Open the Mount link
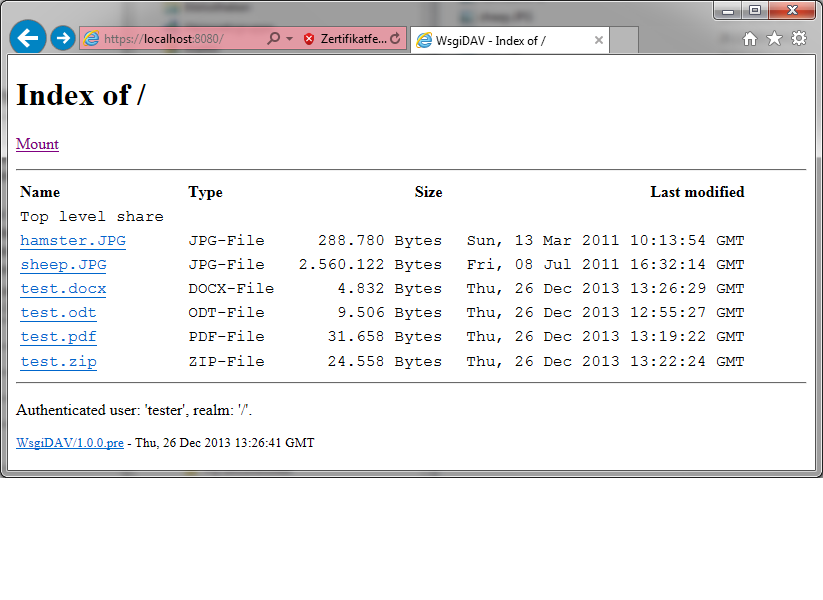The height and width of the screenshot is (600, 823). point(37,144)
